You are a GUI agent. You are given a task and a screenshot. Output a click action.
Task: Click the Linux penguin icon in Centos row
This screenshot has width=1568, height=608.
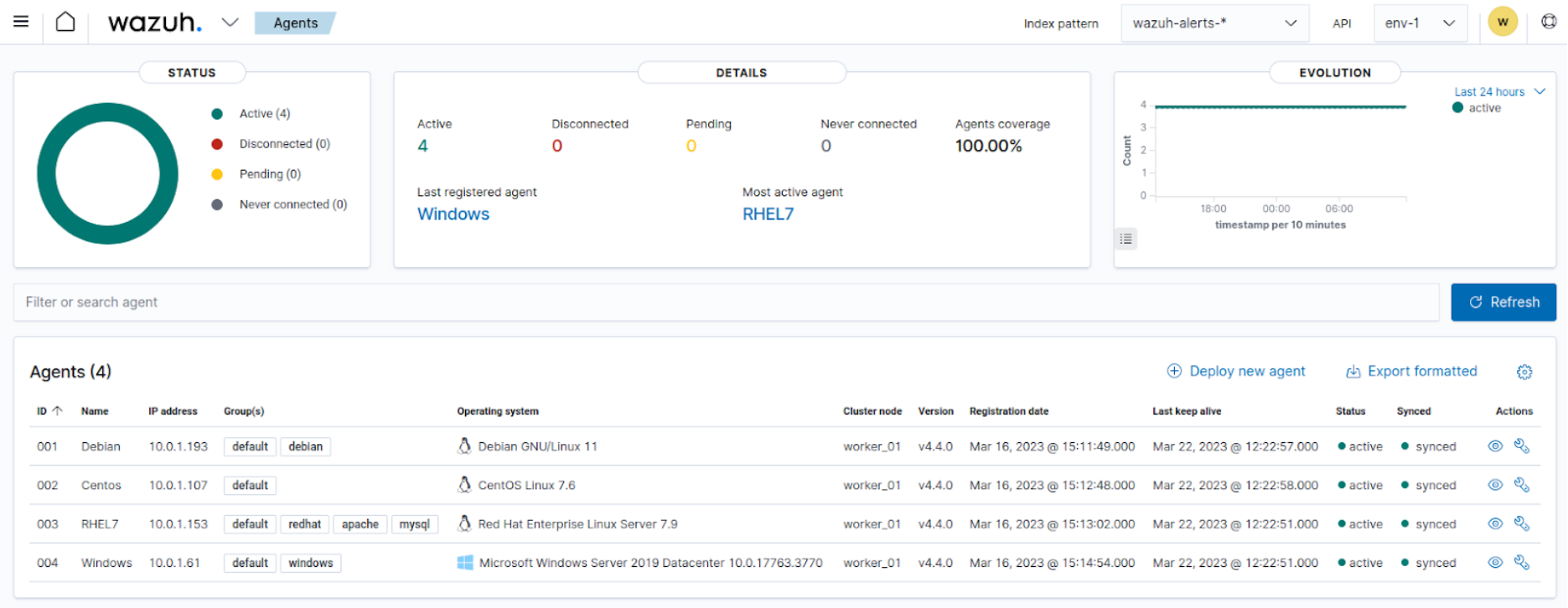(464, 484)
